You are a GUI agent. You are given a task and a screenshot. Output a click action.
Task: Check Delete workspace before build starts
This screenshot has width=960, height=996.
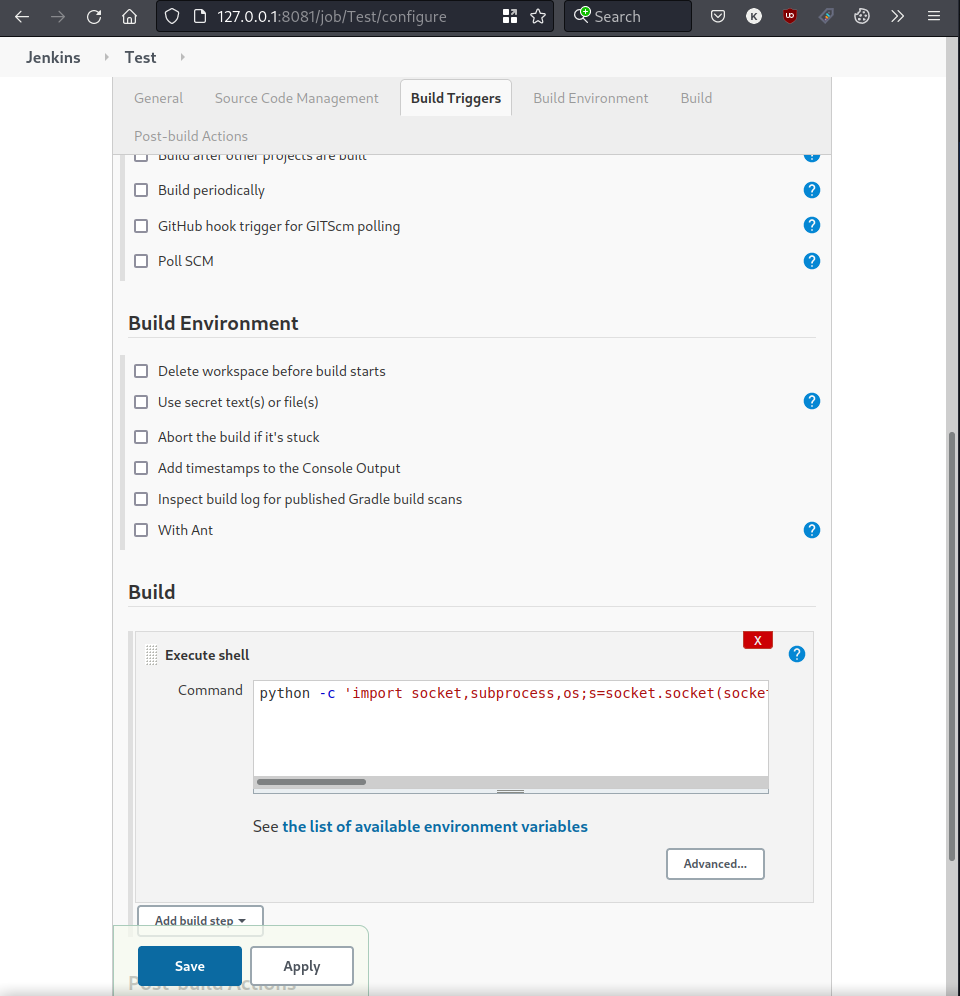(x=141, y=371)
